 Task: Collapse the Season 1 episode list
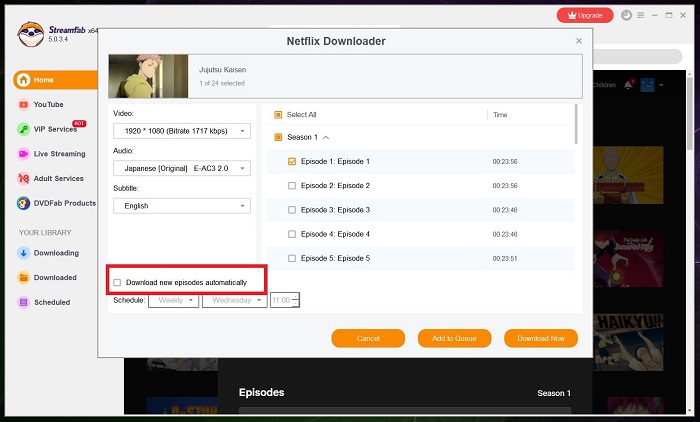coord(326,137)
